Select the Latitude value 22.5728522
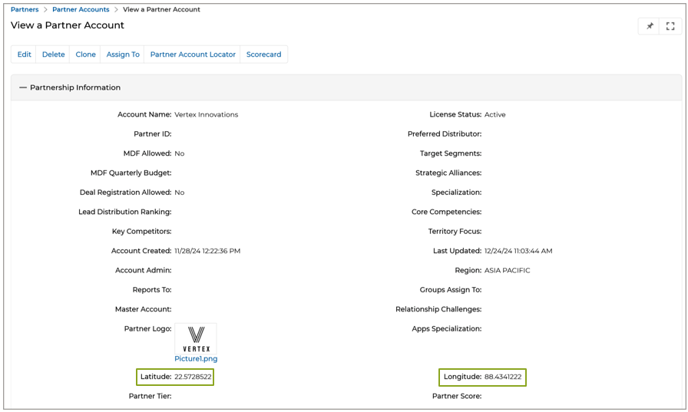The image size is (688, 412). [193, 377]
